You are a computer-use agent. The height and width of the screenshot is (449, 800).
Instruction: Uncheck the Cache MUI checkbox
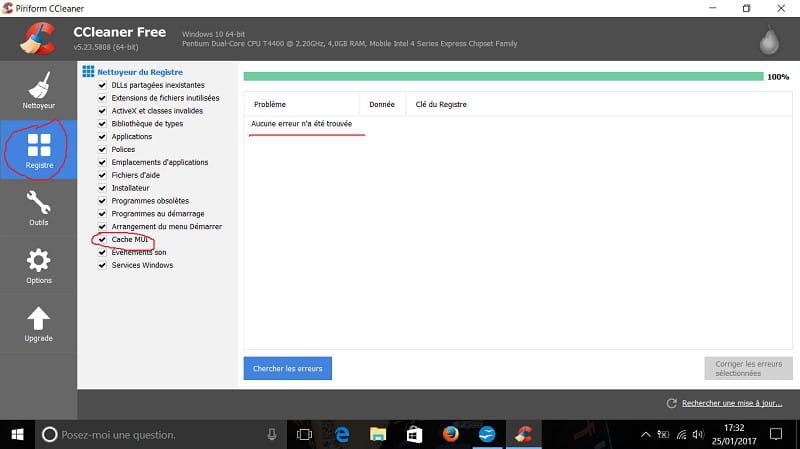[102, 239]
